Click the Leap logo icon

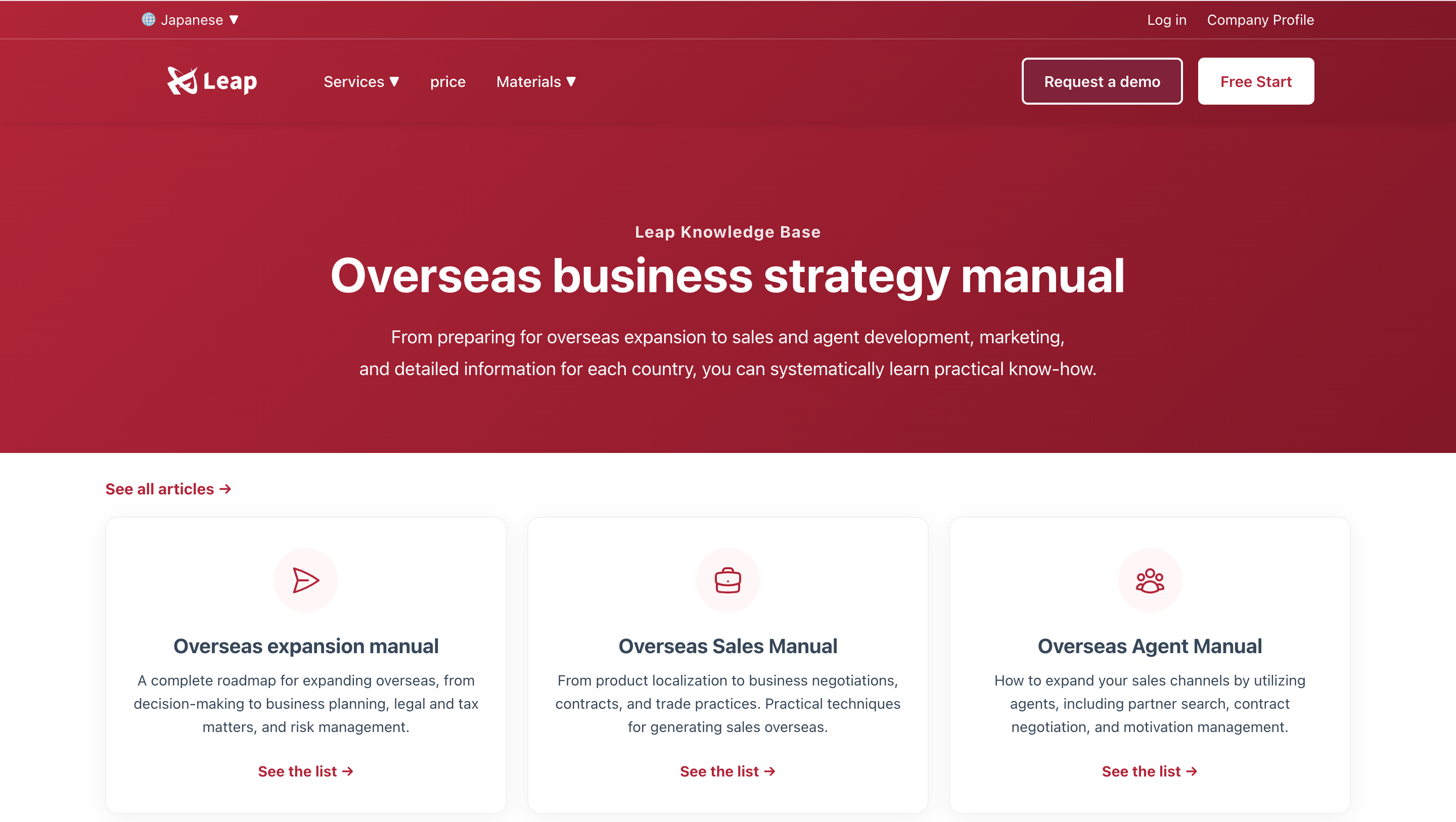tap(183, 80)
